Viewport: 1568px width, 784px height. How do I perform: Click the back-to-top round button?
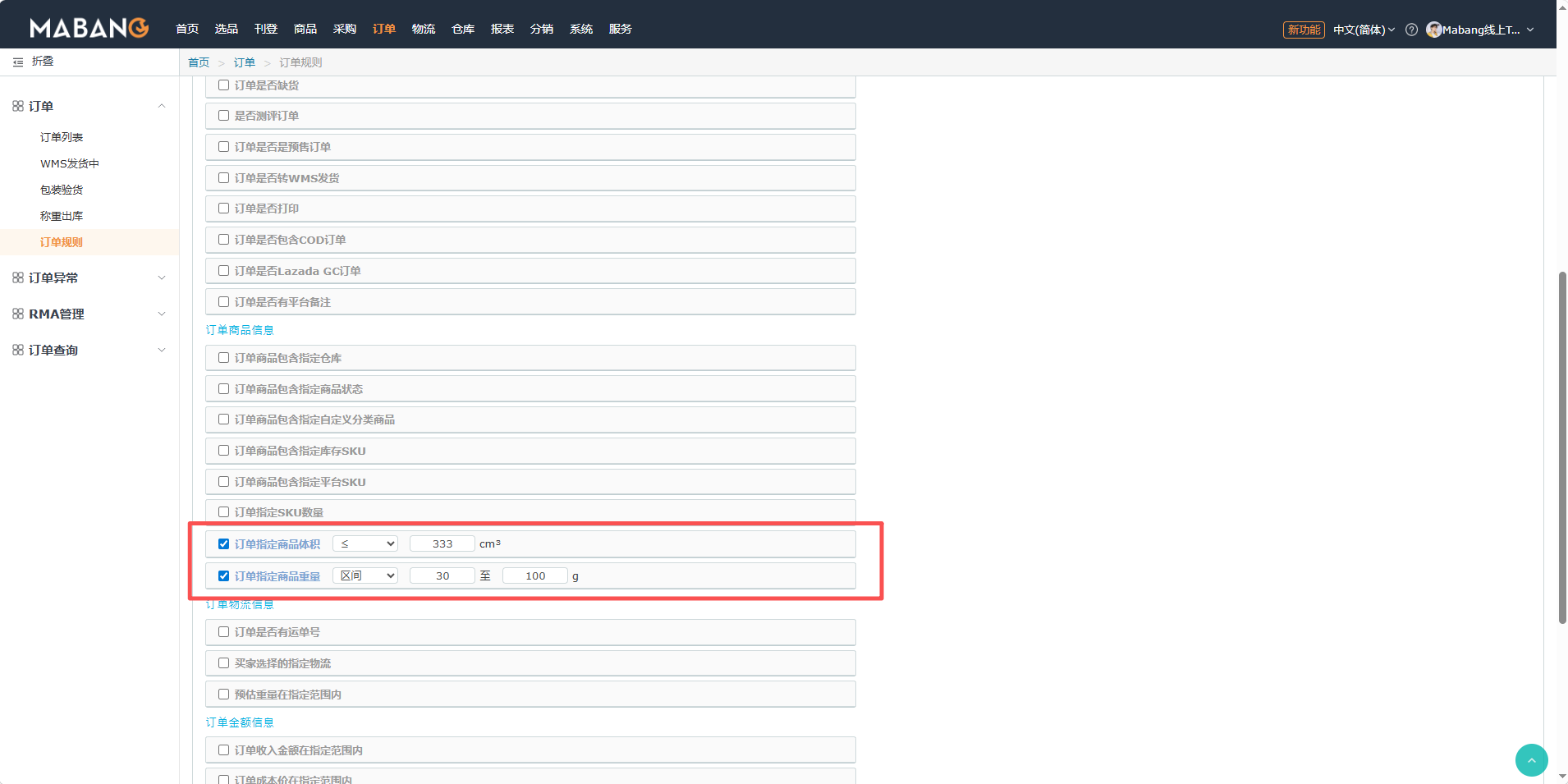click(1531, 760)
